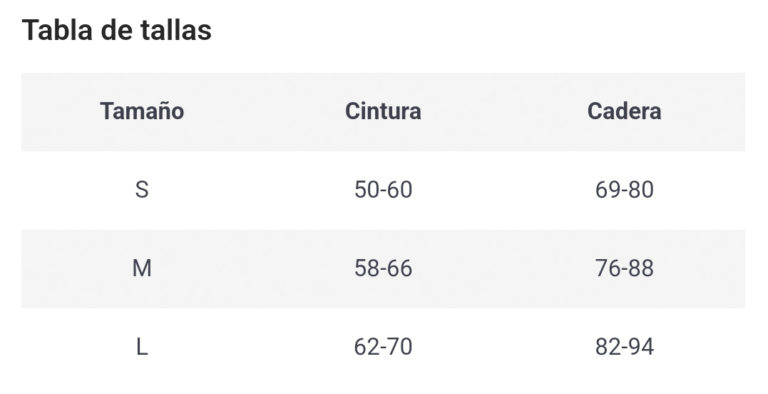Image resolution: width=768 pixels, height=394 pixels.
Task: Select the Cintura column header
Action: point(383,111)
